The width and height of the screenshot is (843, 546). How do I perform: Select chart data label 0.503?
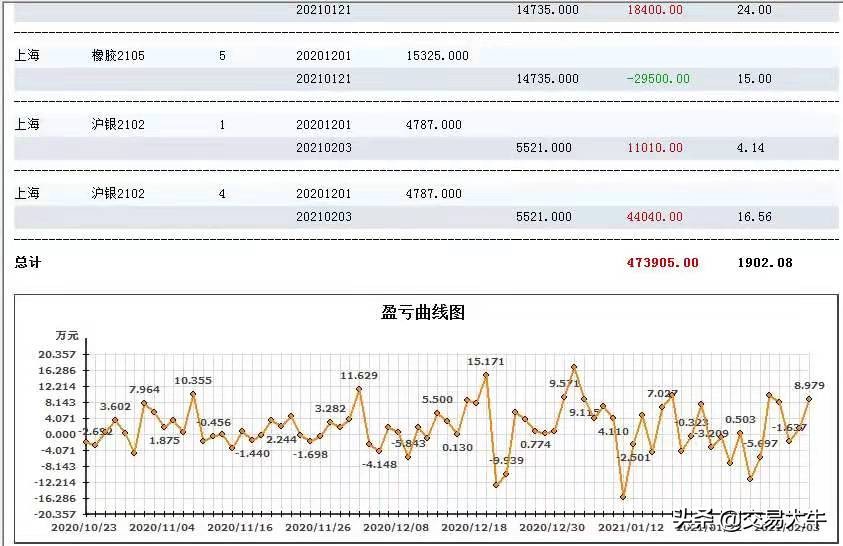pyautogui.click(x=740, y=420)
